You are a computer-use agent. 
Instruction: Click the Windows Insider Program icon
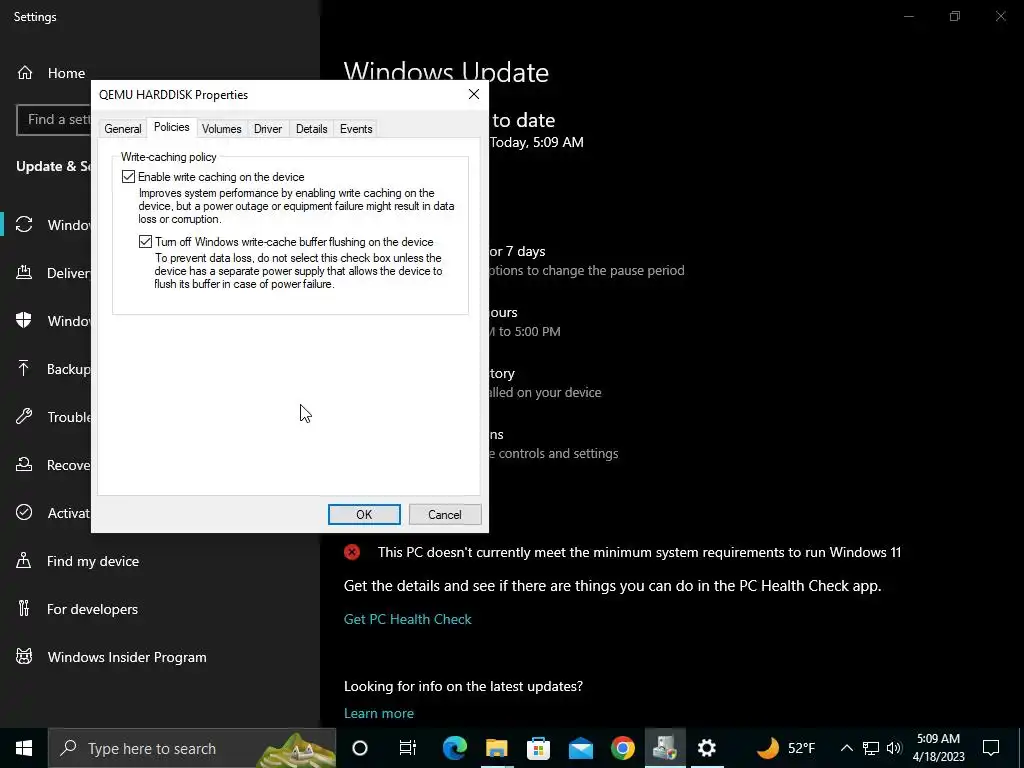tap(24, 656)
